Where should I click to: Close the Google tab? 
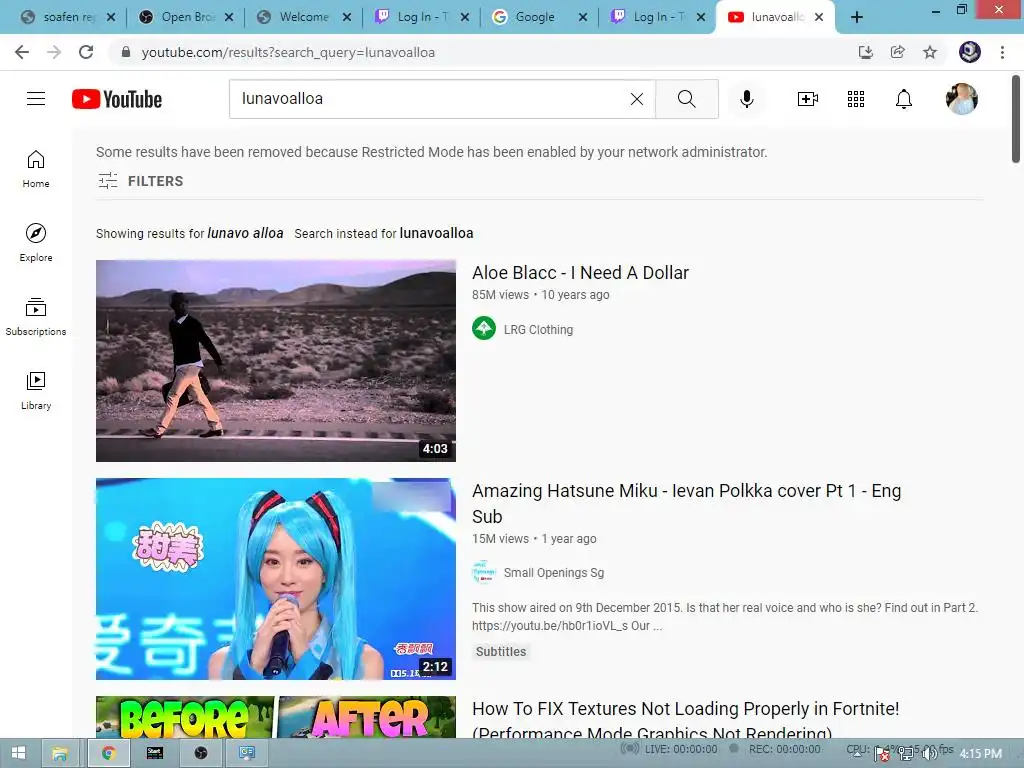pos(583,17)
